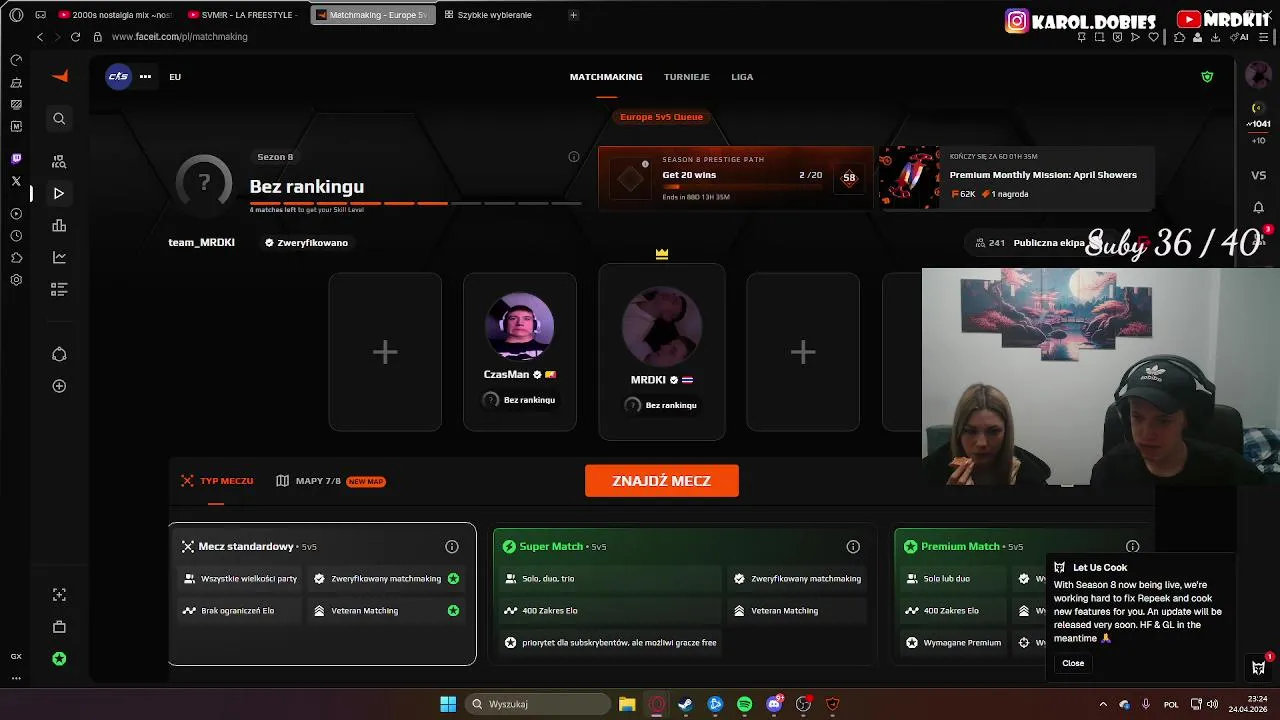1280x720 pixels.
Task: Click the create plus circle sidebar icon
Action: point(59,386)
